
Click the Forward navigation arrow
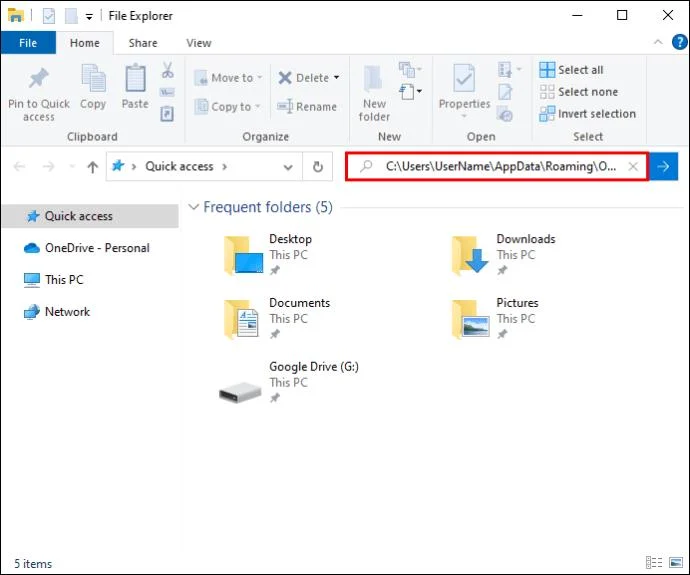tap(48, 166)
